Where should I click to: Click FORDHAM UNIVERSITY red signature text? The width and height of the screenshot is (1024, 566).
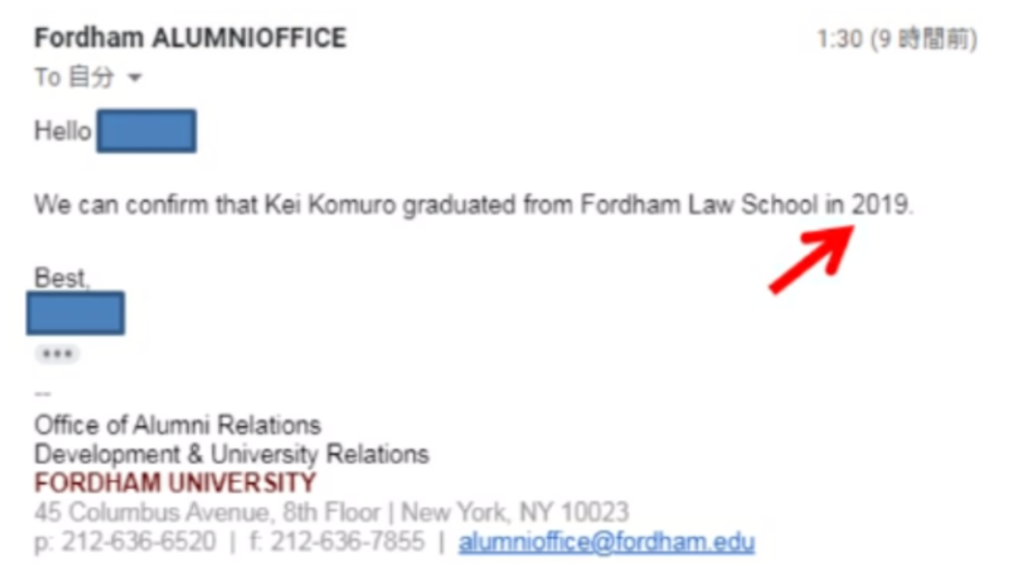pos(175,483)
